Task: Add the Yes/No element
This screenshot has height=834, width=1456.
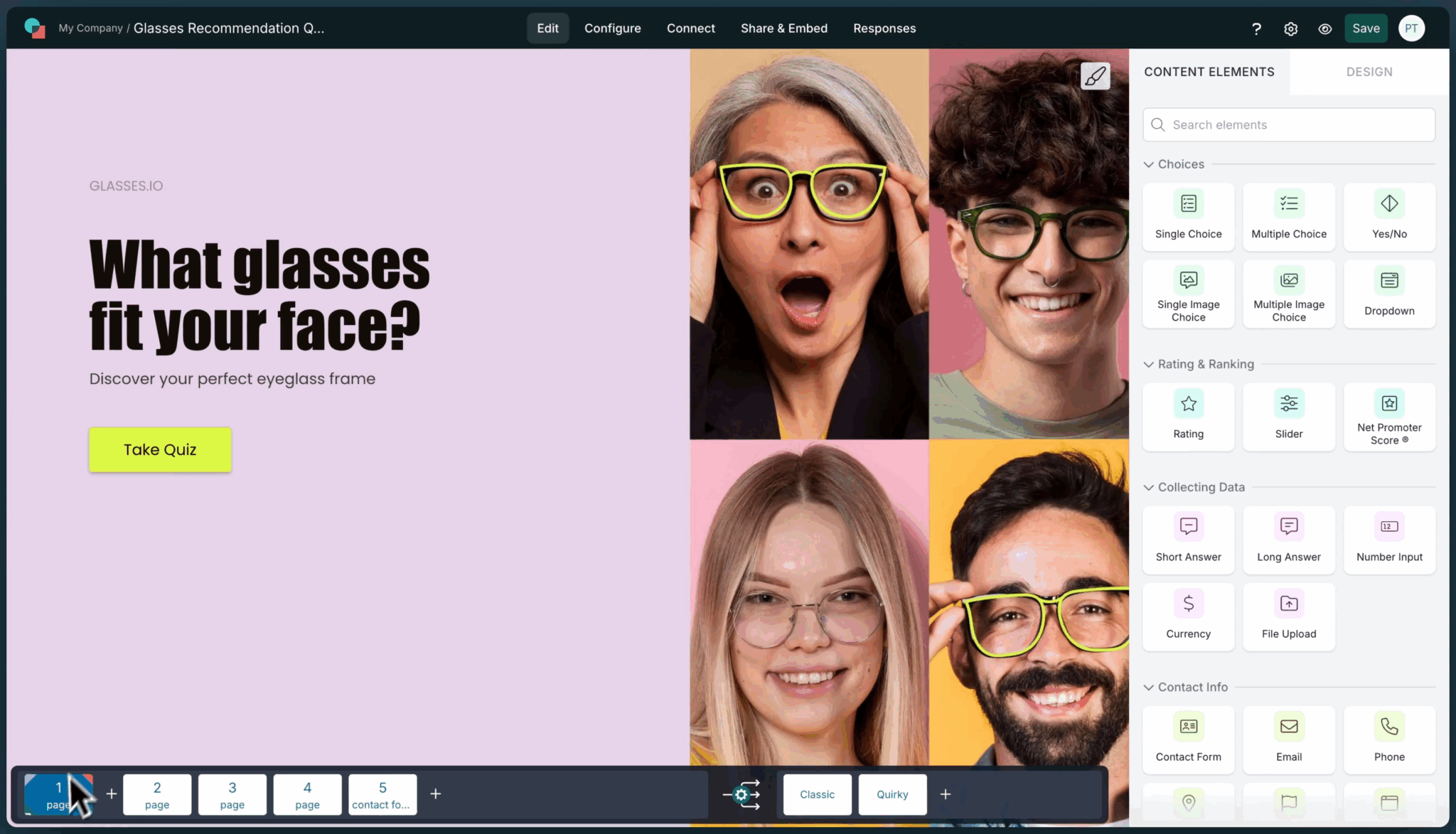Action: click(1388, 217)
